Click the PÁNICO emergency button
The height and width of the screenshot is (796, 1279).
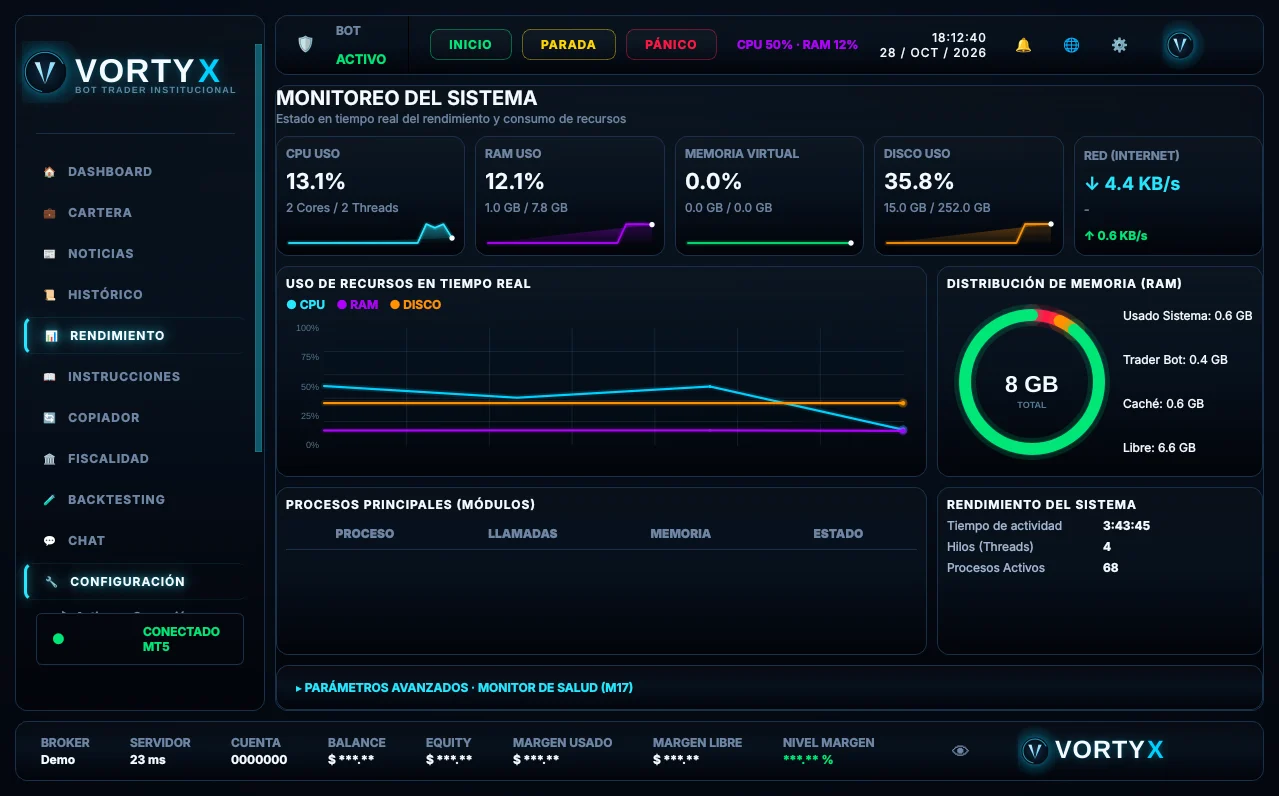coord(671,45)
